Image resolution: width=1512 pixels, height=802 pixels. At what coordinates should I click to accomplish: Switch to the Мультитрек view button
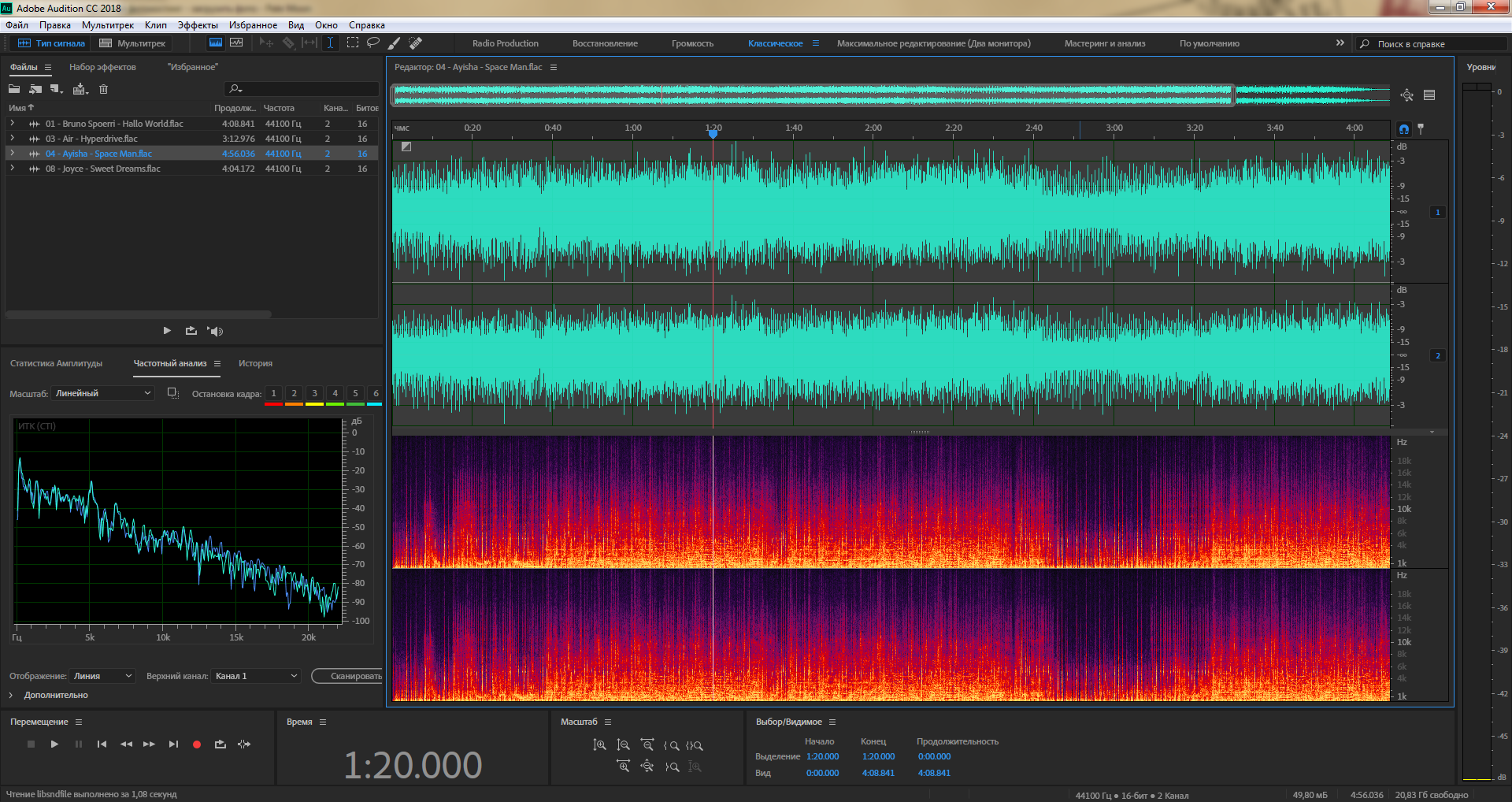click(132, 43)
